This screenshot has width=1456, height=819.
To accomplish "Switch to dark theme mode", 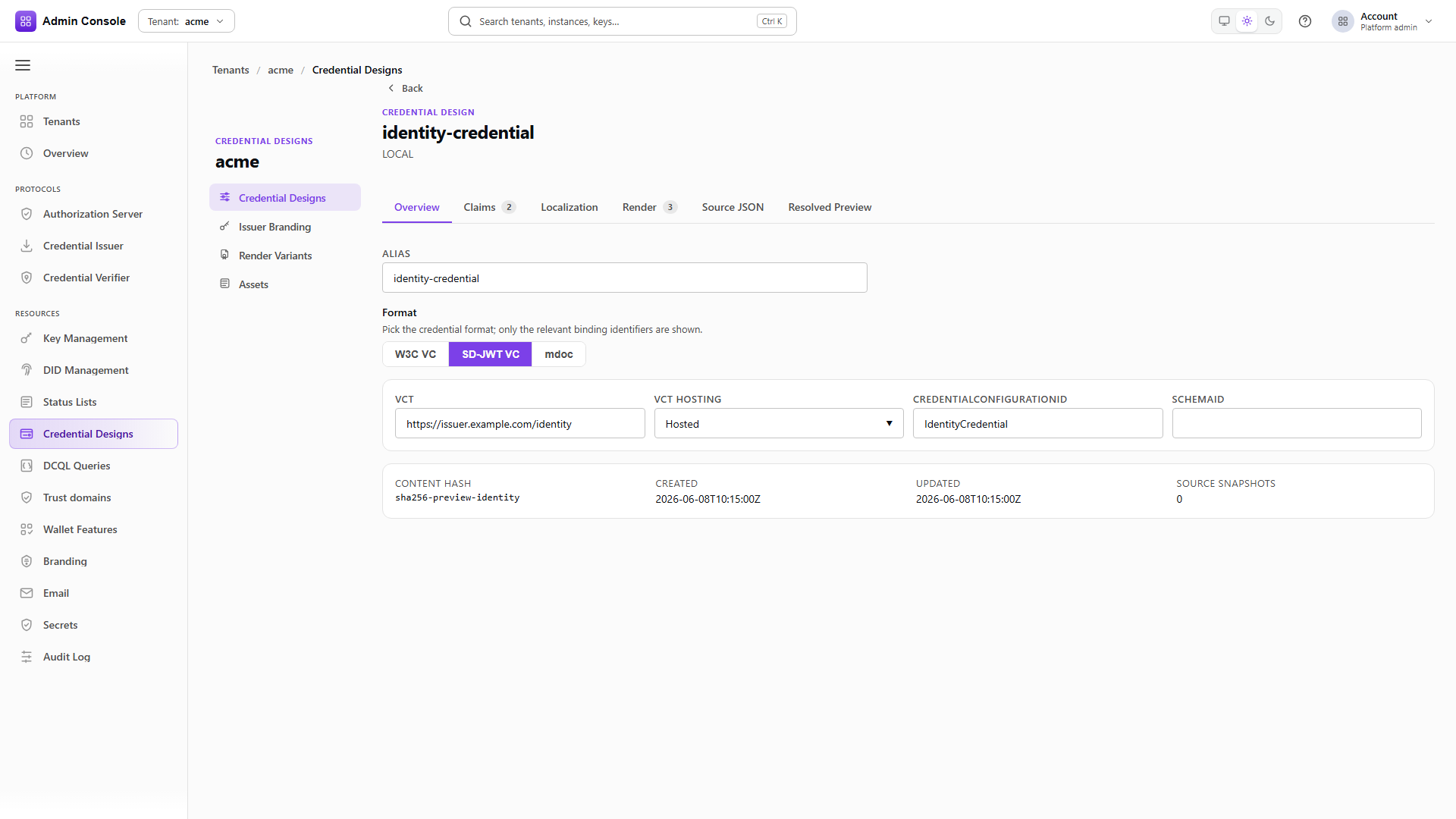I will pos(1270,21).
